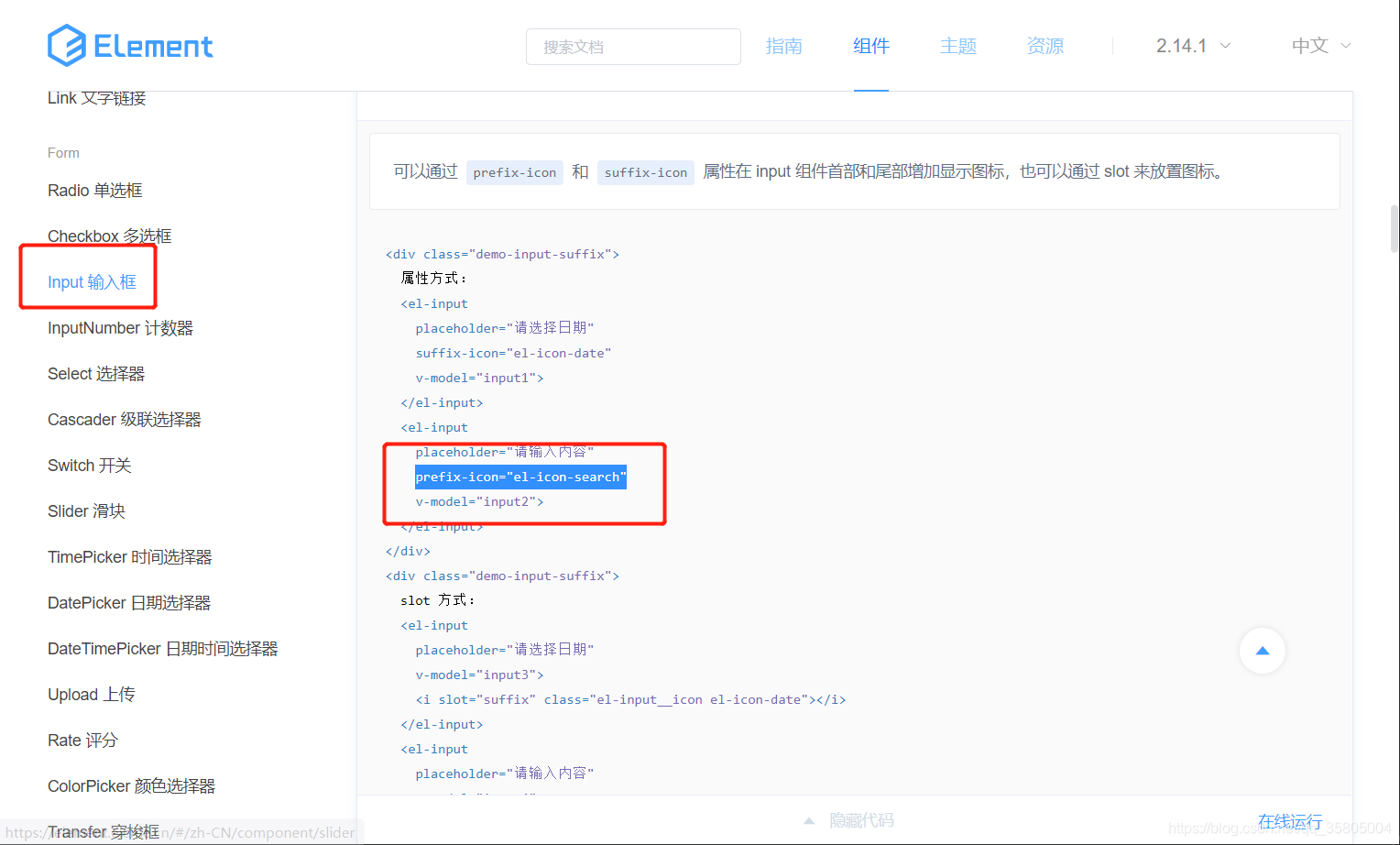The image size is (1400, 845).
Task: Click the suffix-icon="el-icon-date" code line
Action: (x=513, y=353)
